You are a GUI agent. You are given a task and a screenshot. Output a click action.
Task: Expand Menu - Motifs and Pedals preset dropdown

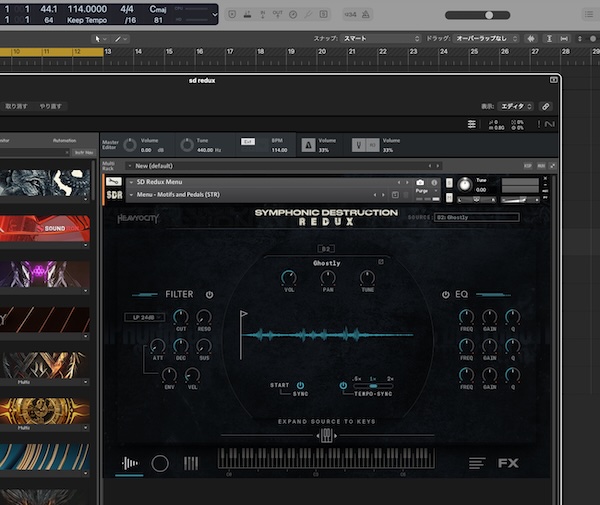[131, 195]
